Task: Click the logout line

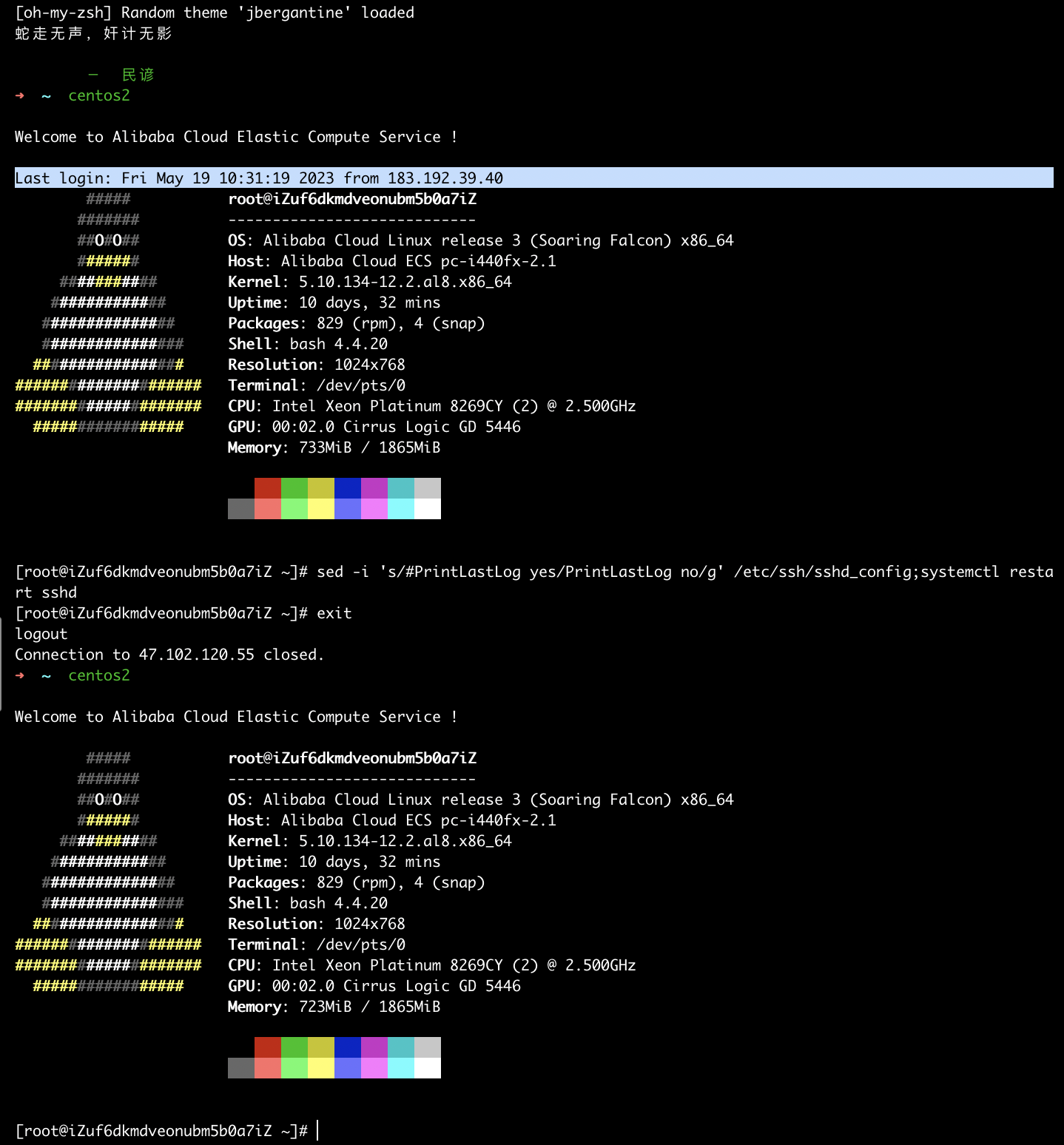Action: point(41,634)
